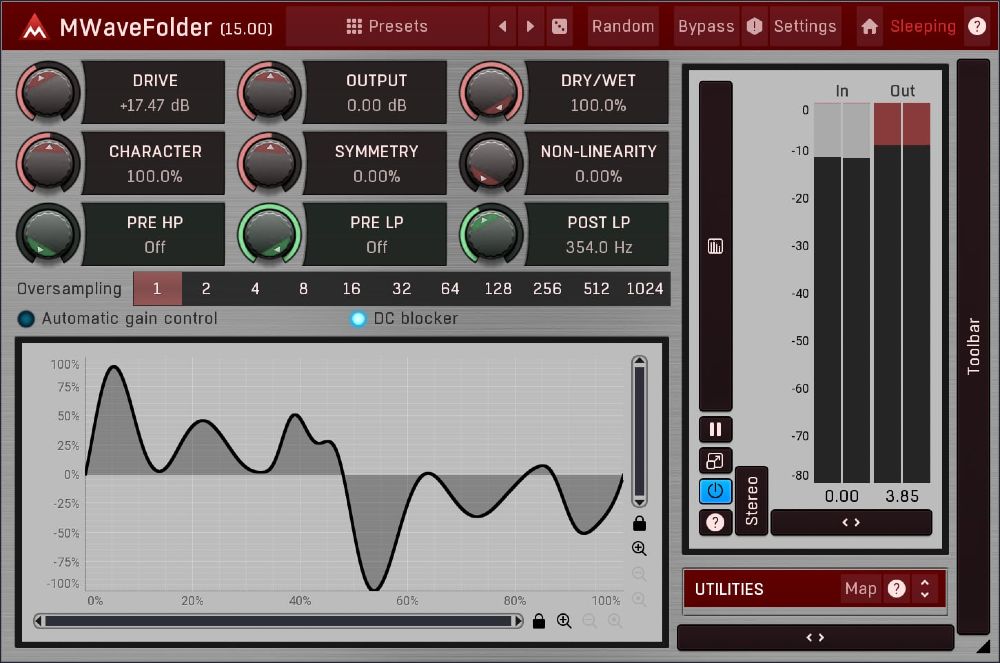Open the Presets browser
Viewport: 1000px width, 663px height.
click(x=387, y=26)
